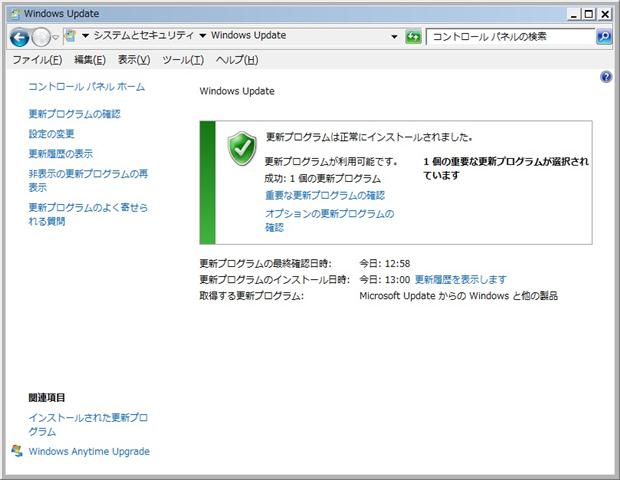Click the システムとセキュリティ breadcrumb
The height and width of the screenshot is (480, 620).
tap(143, 35)
